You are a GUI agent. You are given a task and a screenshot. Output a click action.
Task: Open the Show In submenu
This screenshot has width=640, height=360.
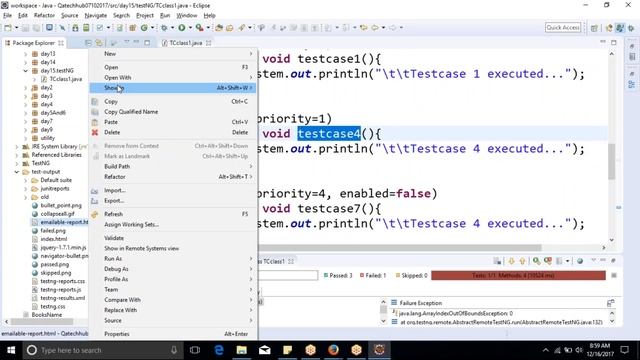pyautogui.click(x=173, y=88)
